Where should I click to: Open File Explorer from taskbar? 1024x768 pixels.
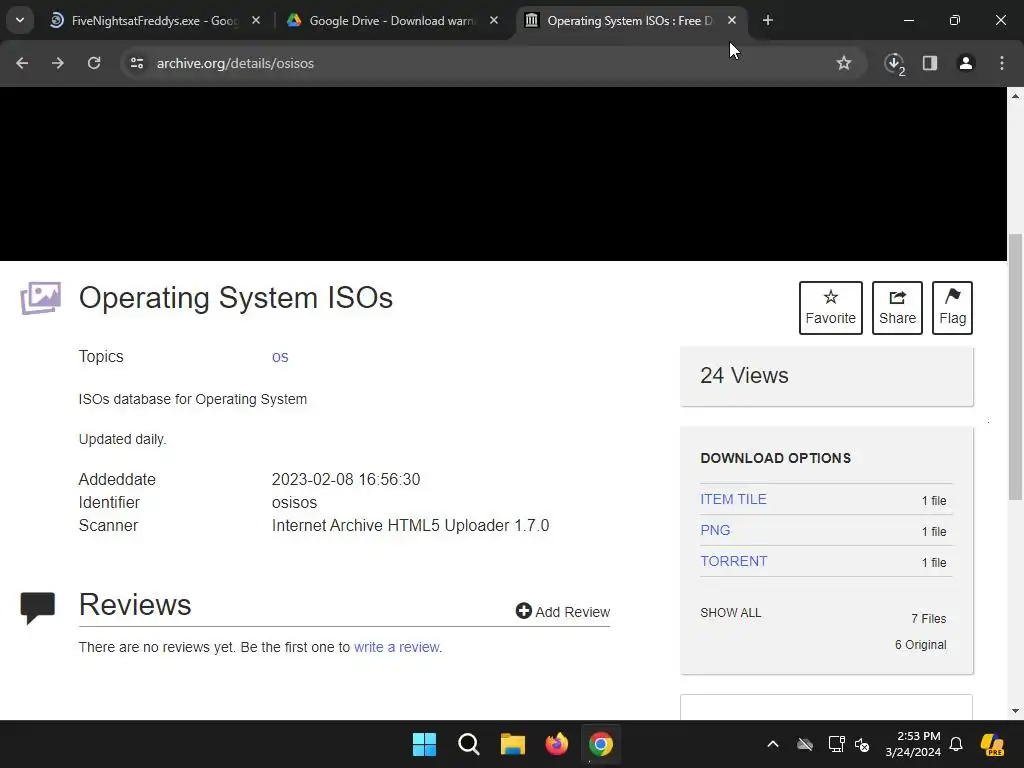tap(513, 744)
